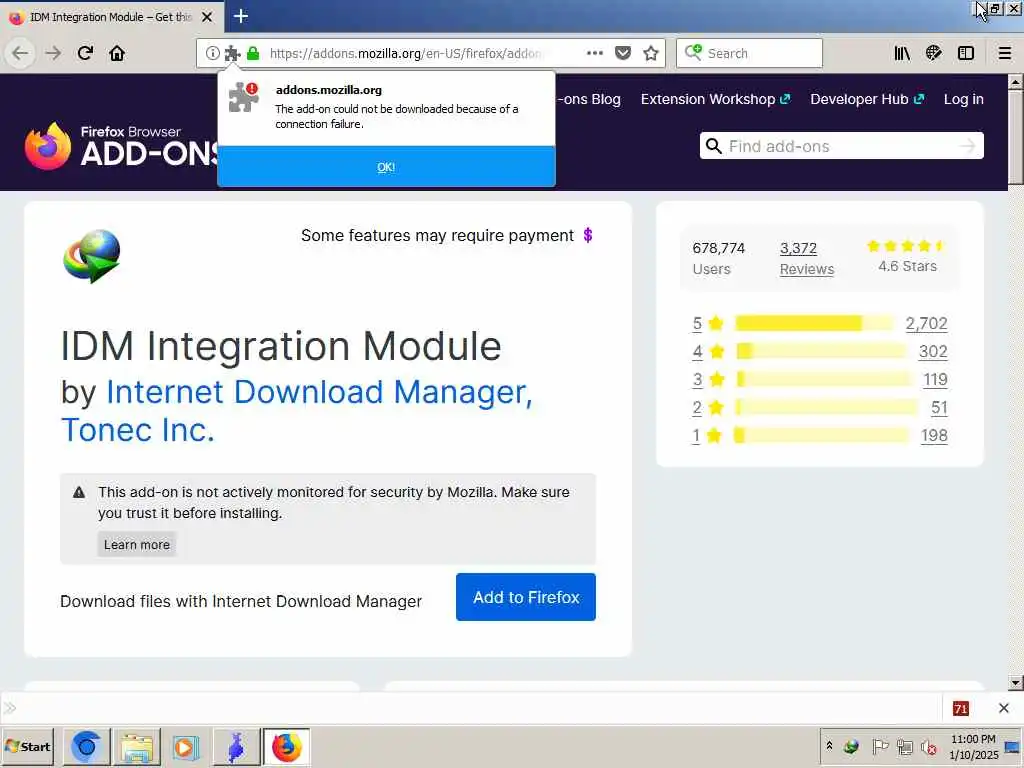Image resolution: width=1024 pixels, height=768 pixels.
Task: Go back using the browser back arrow
Action: pyautogui.click(x=20, y=53)
